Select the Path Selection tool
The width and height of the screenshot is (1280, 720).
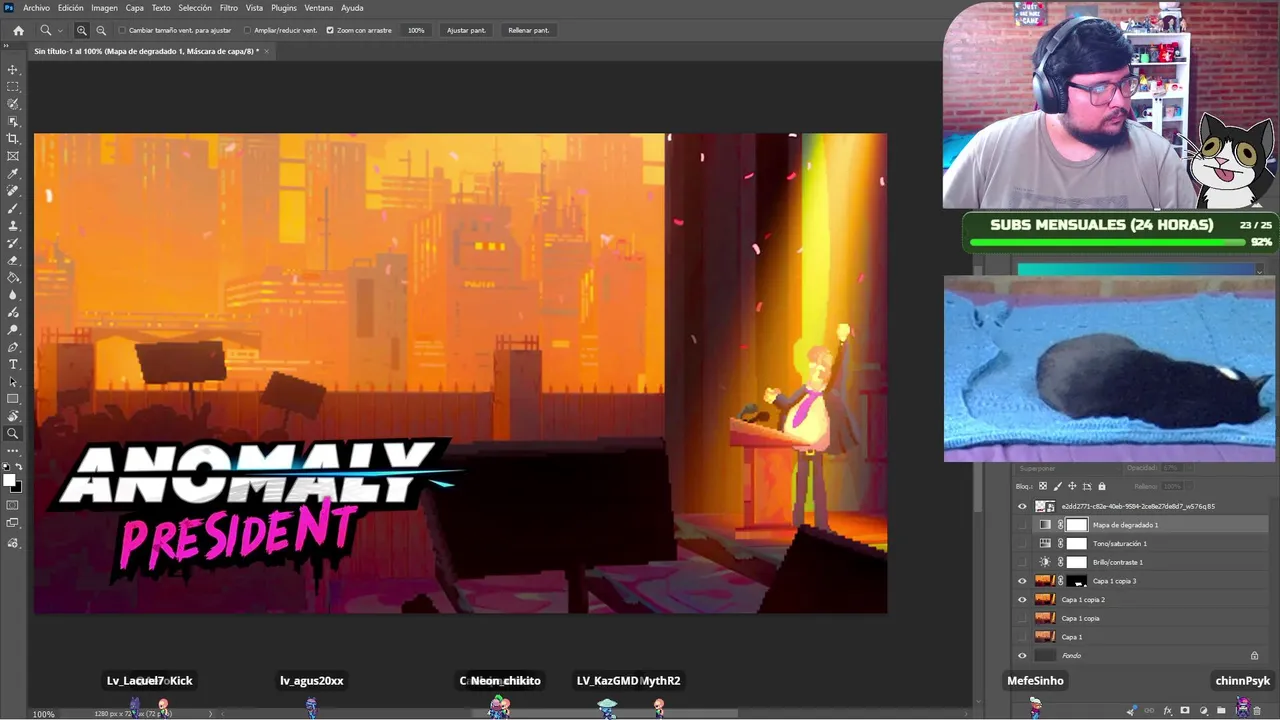pyautogui.click(x=13, y=382)
